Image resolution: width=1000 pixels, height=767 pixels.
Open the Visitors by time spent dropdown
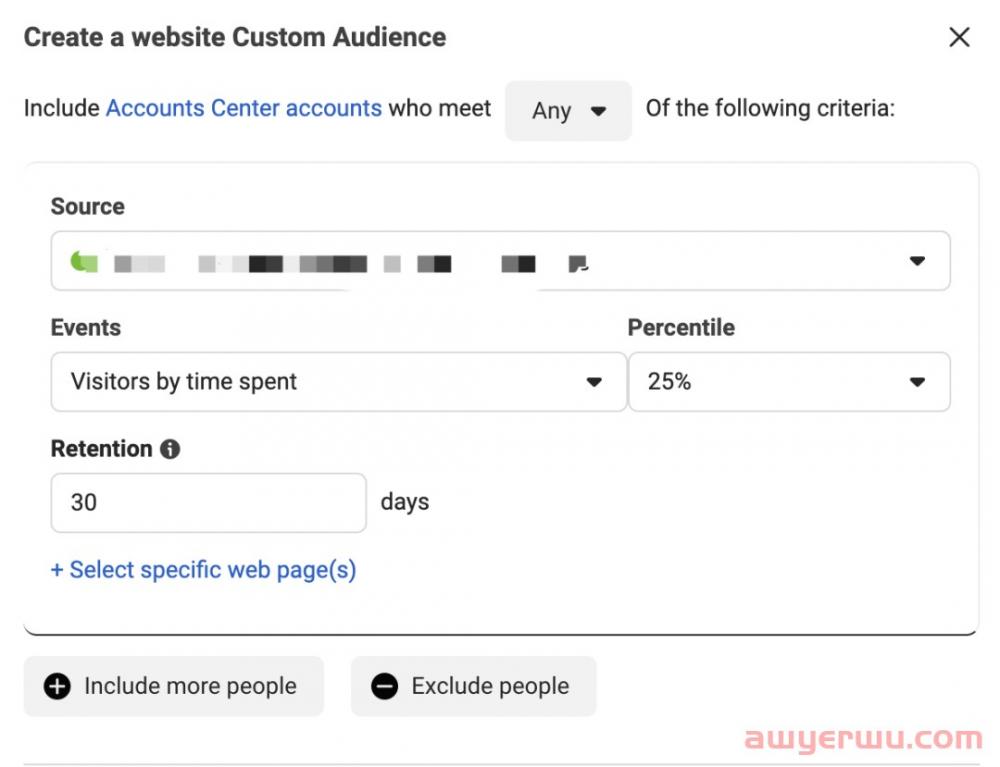(x=338, y=381)
